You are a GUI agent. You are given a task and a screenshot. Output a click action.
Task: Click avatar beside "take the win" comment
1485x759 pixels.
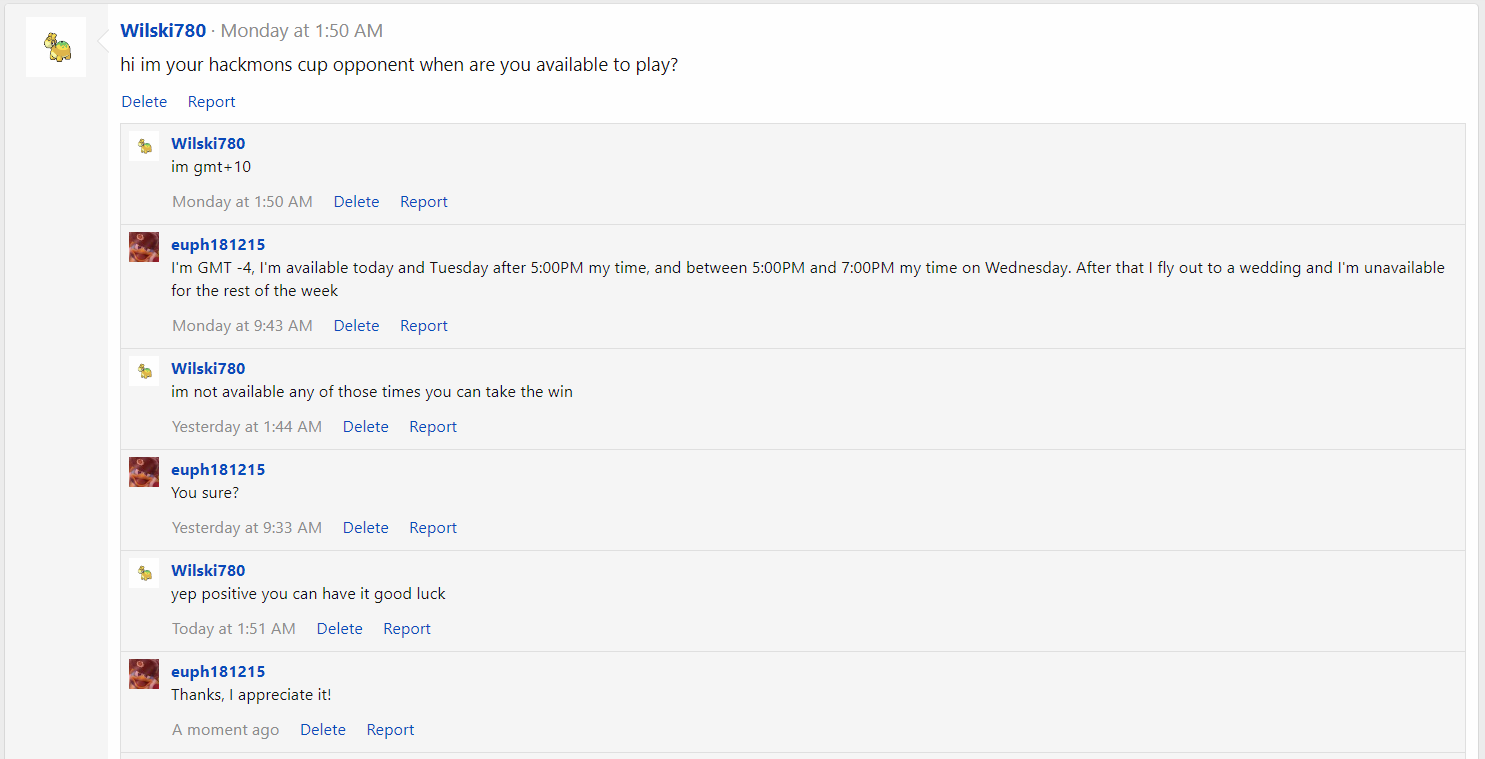pos(144,371)
